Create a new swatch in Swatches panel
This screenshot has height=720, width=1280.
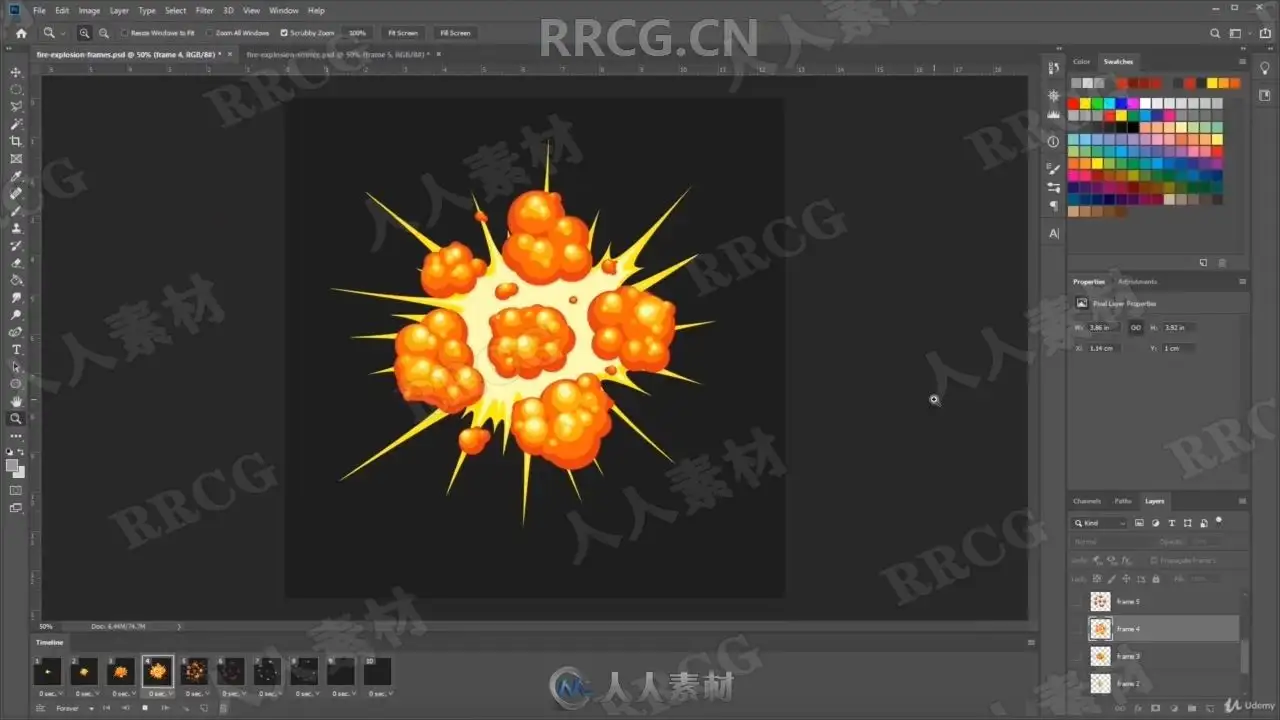point(1203,263)
